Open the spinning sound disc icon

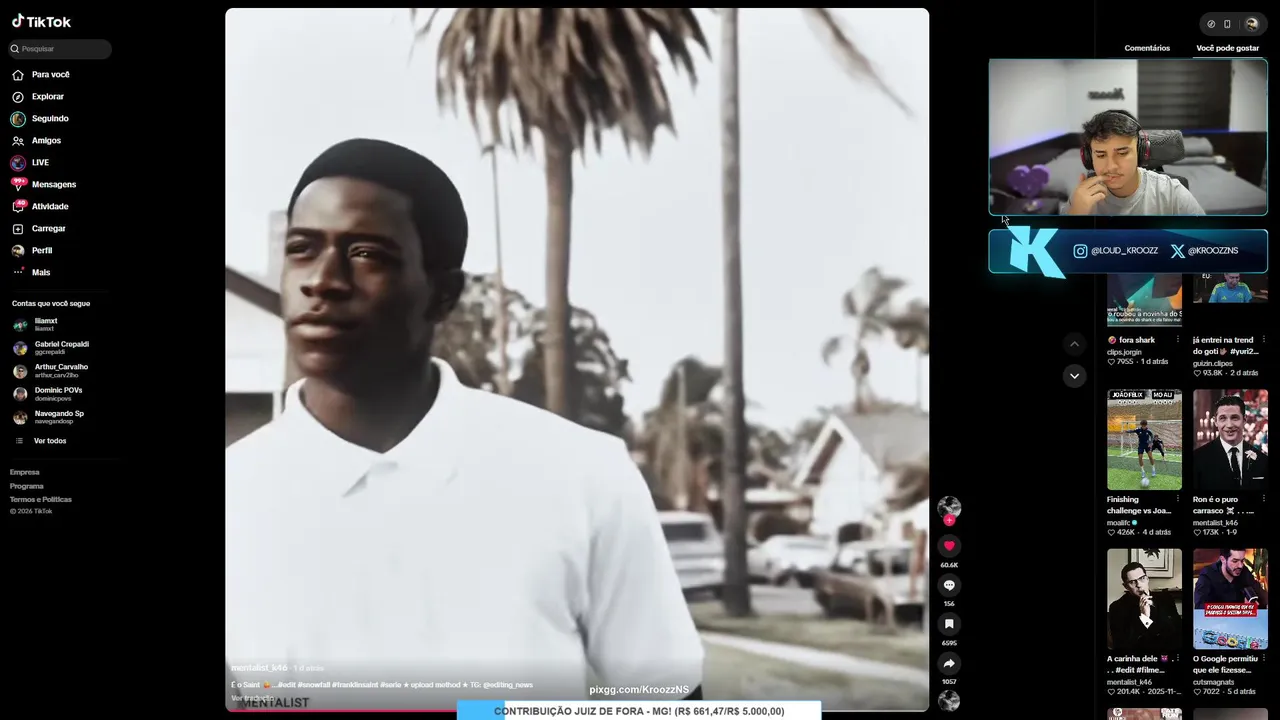coord(949,701)
